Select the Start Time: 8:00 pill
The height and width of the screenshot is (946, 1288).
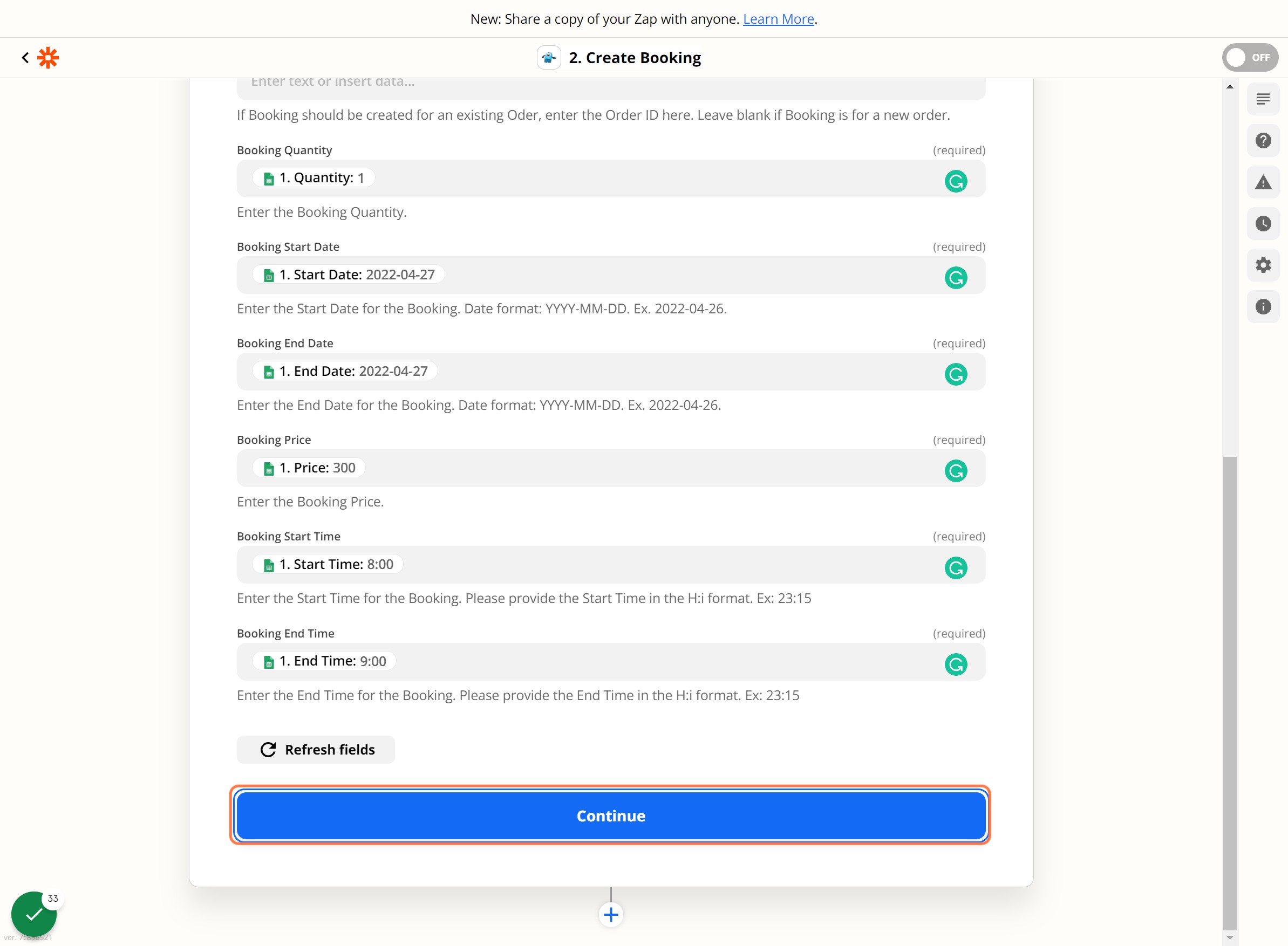(x=328, y=564)
